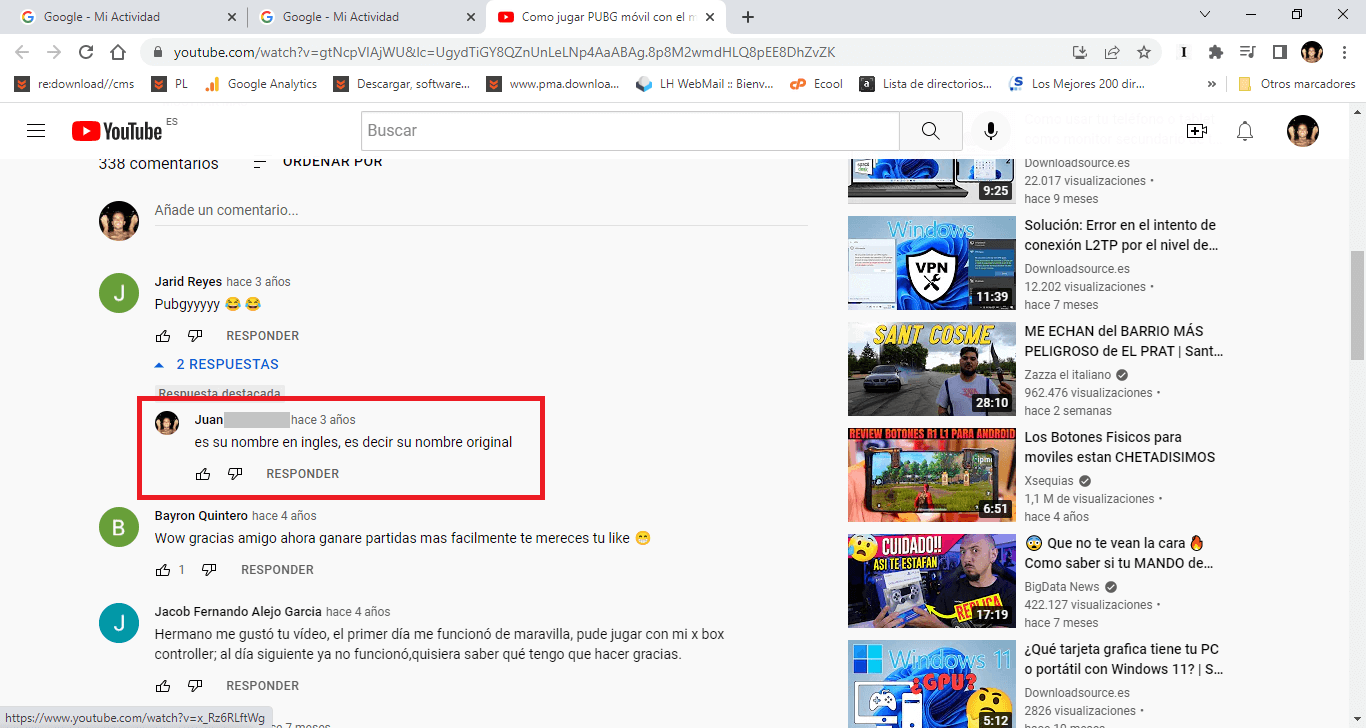Collapse the 2 RESPUESTAS replies
The width and height of the screenshot is (1366, 728).
(216, 364)
